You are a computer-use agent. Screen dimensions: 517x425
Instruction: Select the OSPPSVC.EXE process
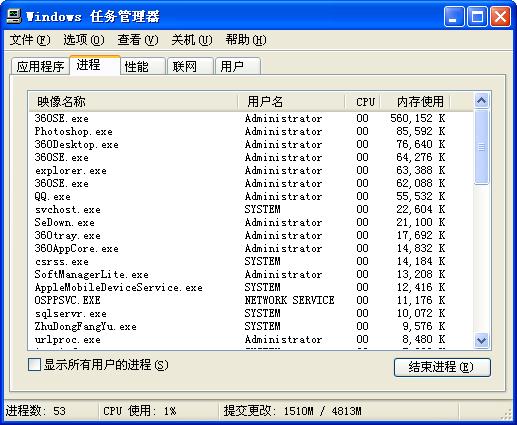tap(251, 300)
